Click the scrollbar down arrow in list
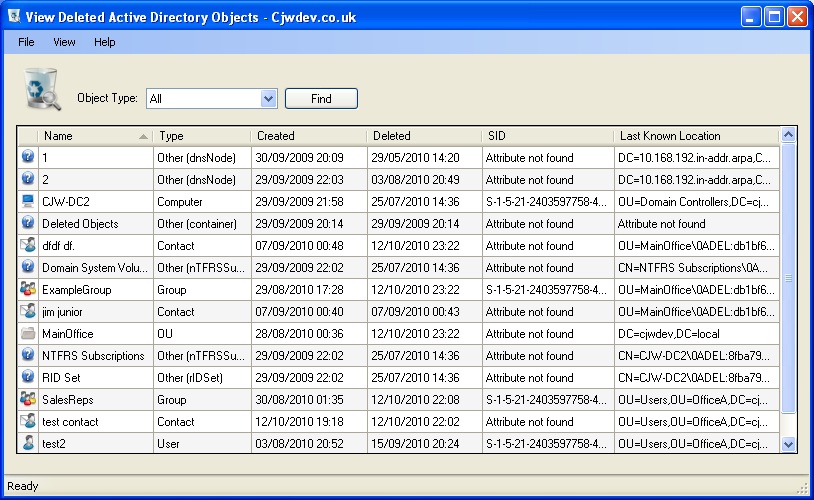This screenshot has width=814, height=500. (787, 444)
